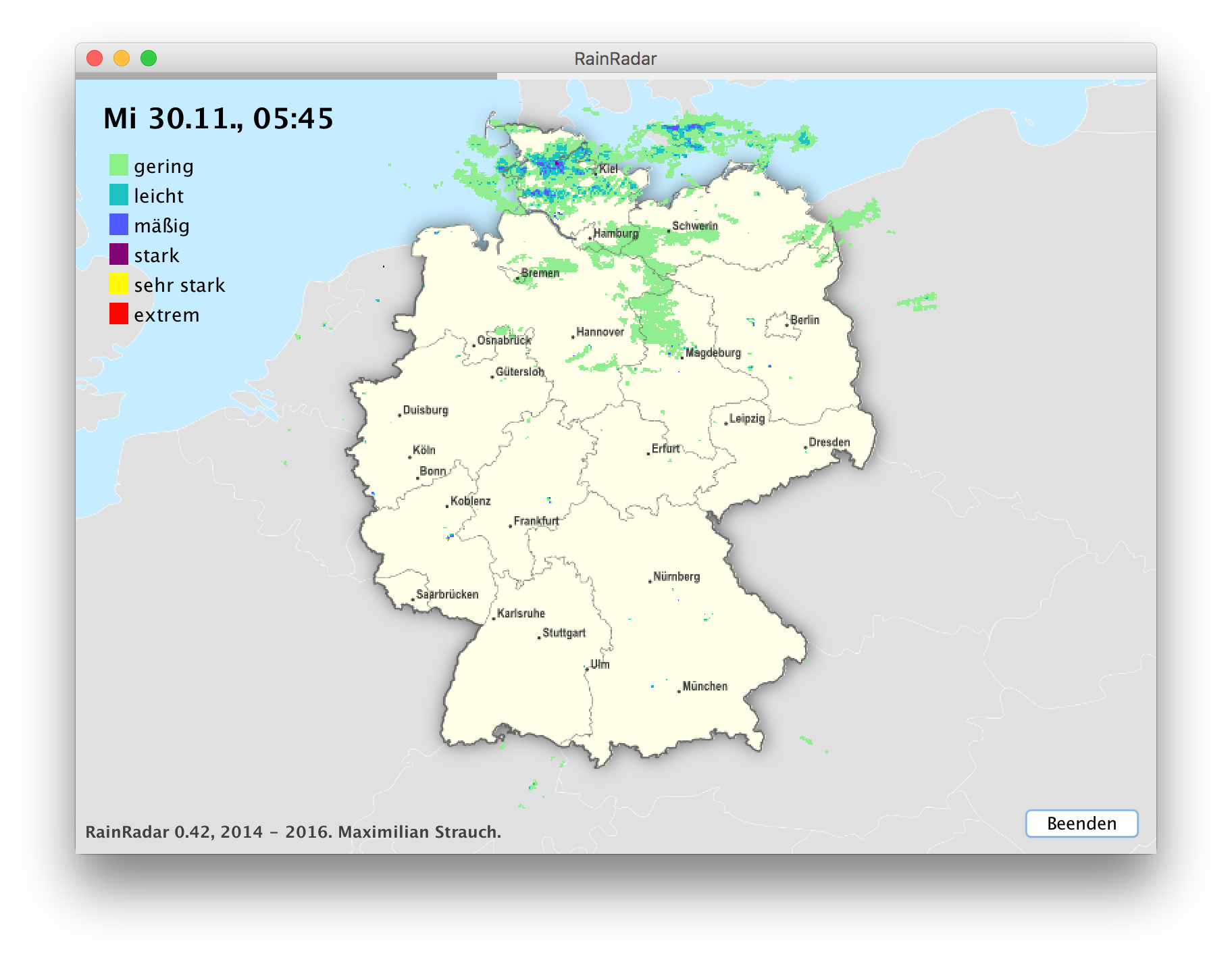
Task: Click Hamburg city label
Action: [615, 234]
